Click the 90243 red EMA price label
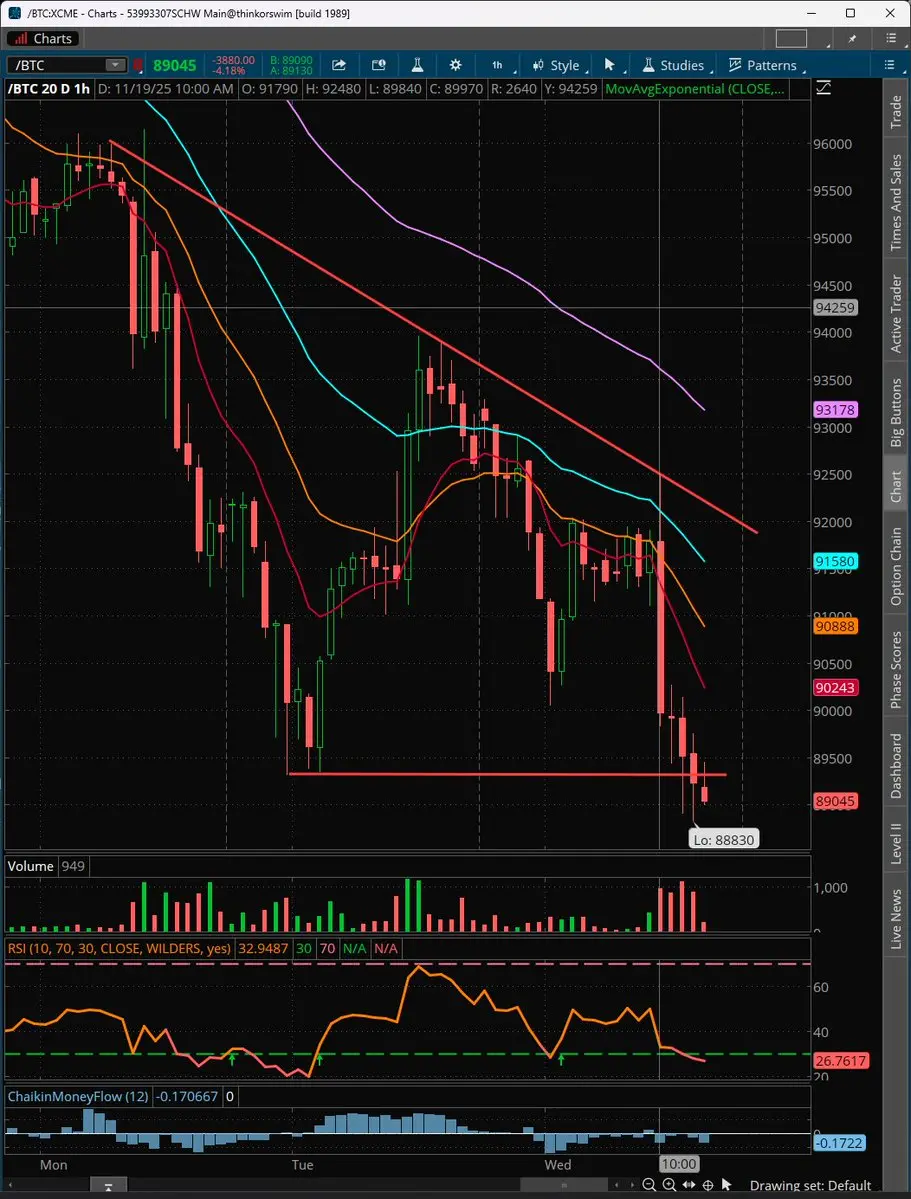Screen dimensions: 911x1199 point(835,687)
